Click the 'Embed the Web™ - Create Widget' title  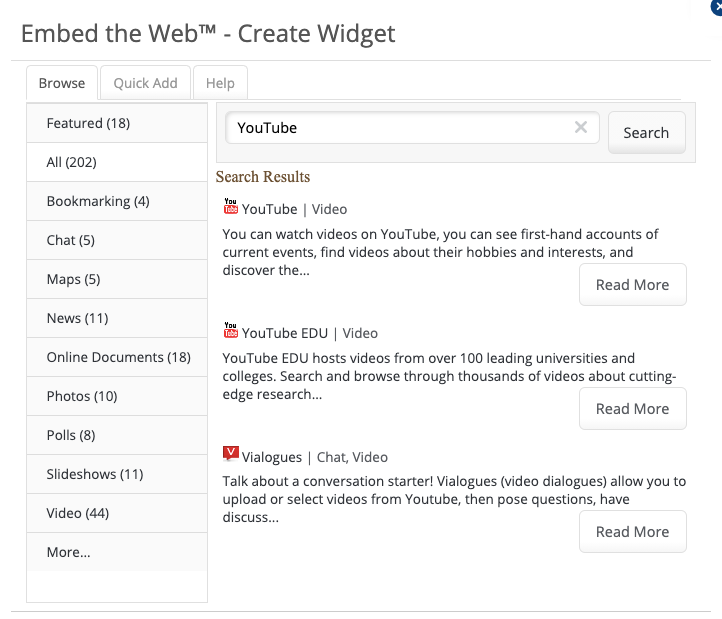pyautogui.click(x=208, y=34)
